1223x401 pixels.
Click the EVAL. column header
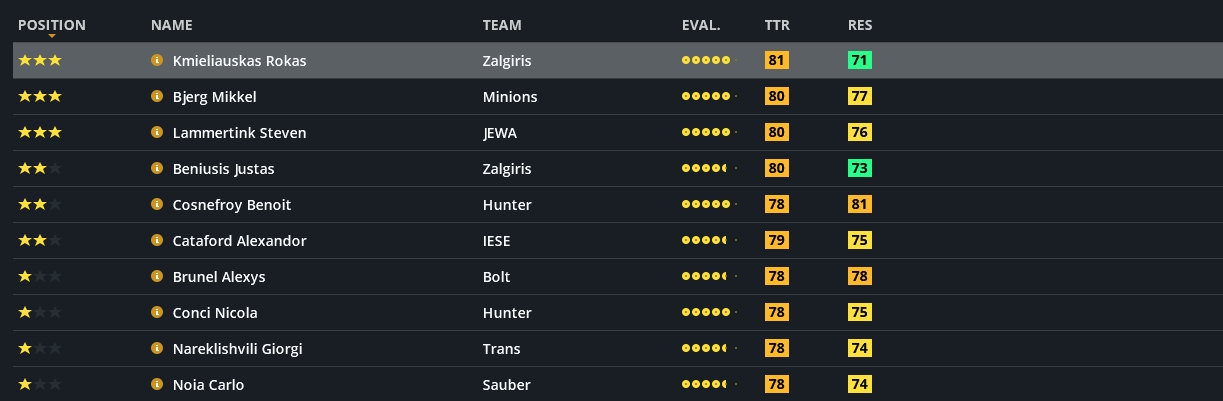point(701,25)
